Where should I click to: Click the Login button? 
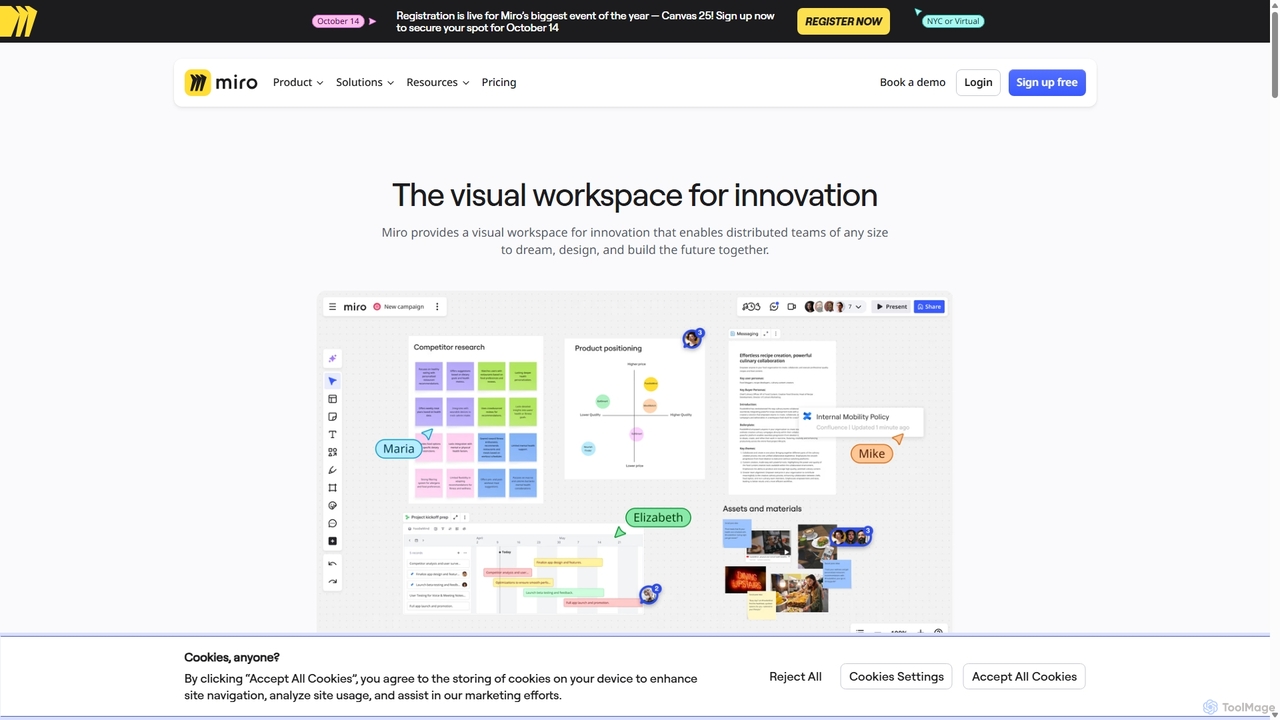[978, 82]
